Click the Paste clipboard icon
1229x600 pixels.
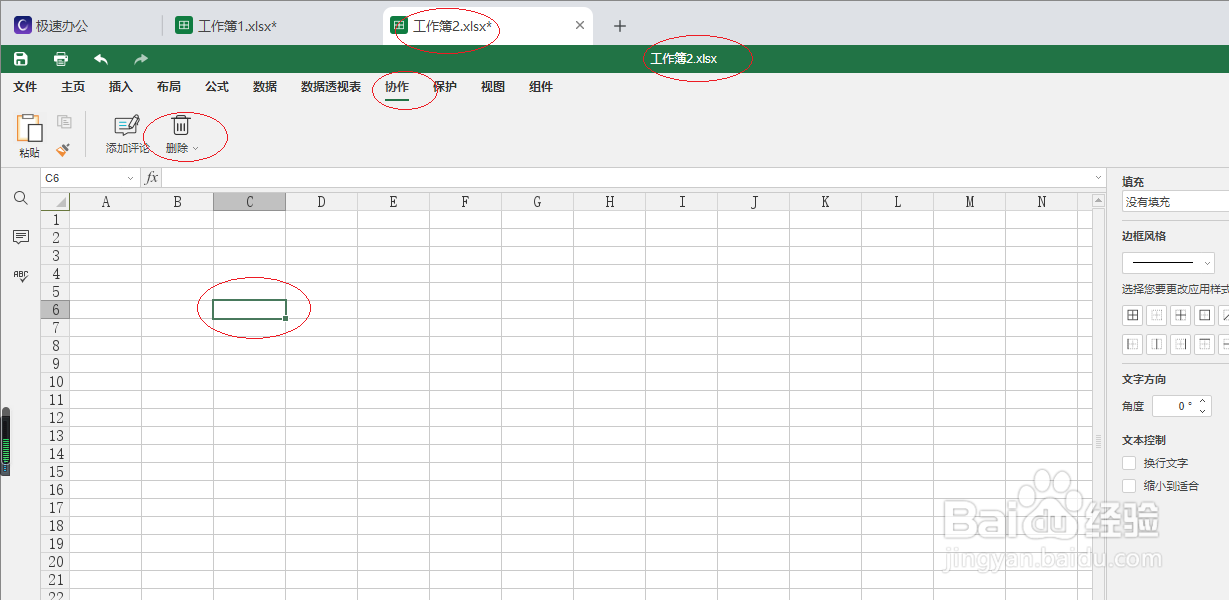point(30,127)
